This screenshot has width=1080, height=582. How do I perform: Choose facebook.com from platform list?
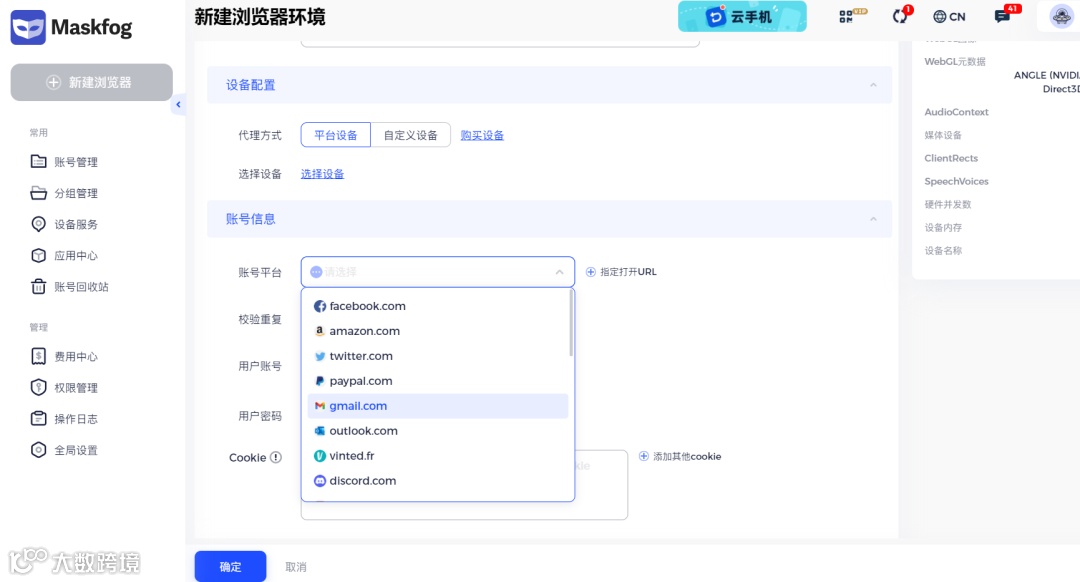pos(437,306)
